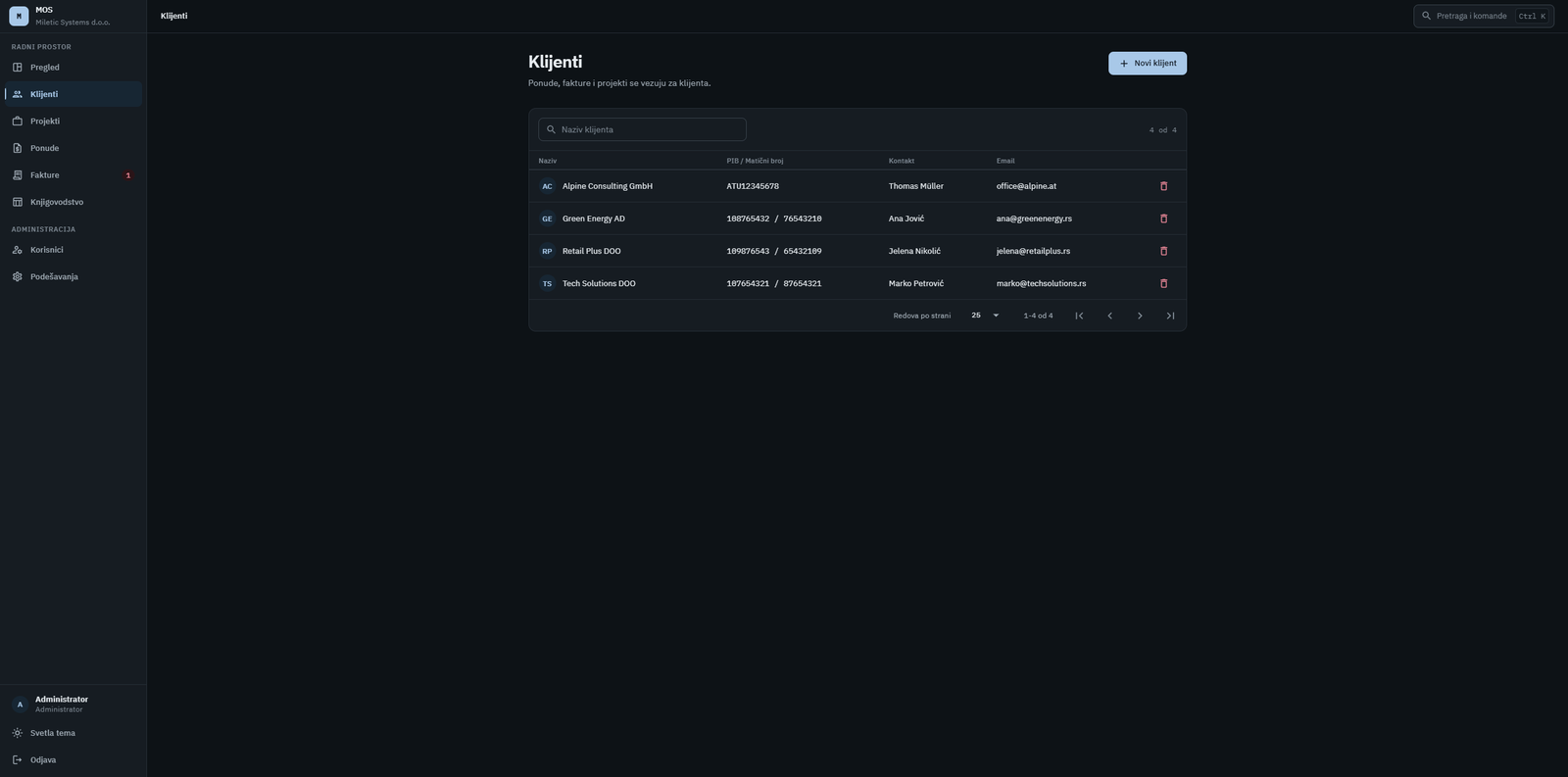Click the 1-4 od 4 pagination label
Screen dimensions: 1568x777
click(x=1038, y=316)
